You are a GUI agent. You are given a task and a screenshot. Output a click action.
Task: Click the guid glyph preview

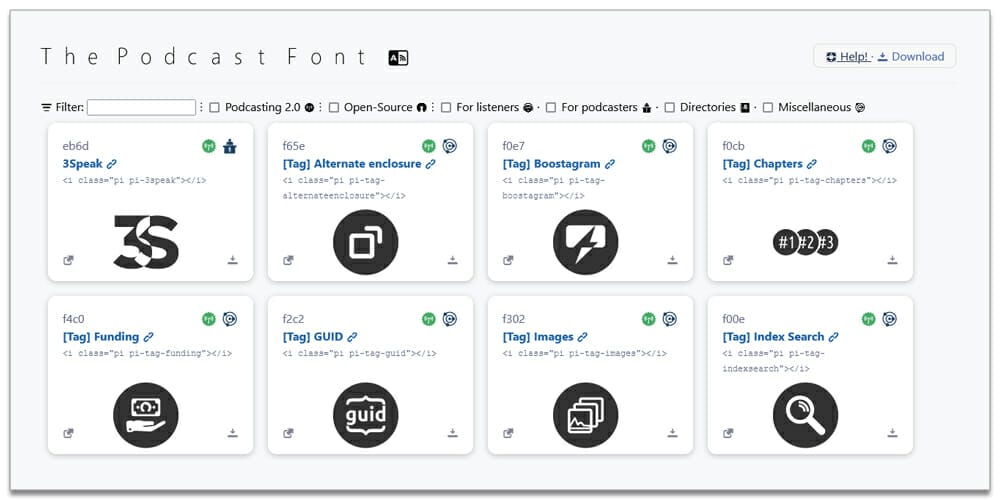coord(365,415)
